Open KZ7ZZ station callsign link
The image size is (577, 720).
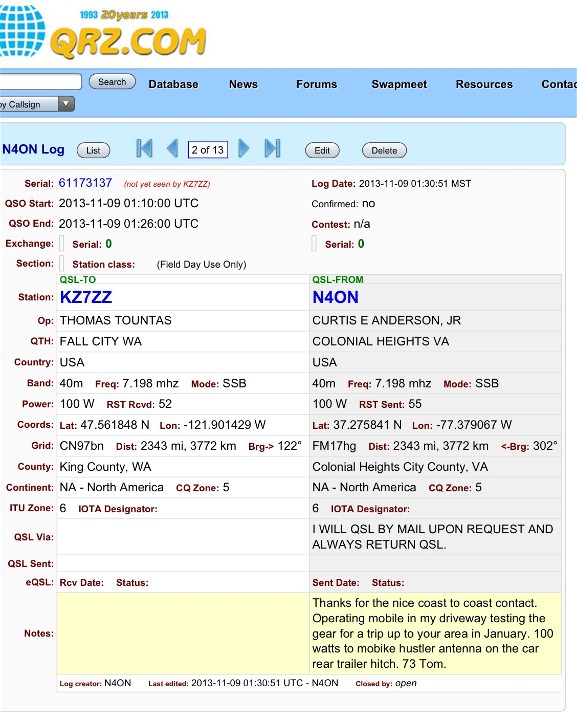point(86,297)
